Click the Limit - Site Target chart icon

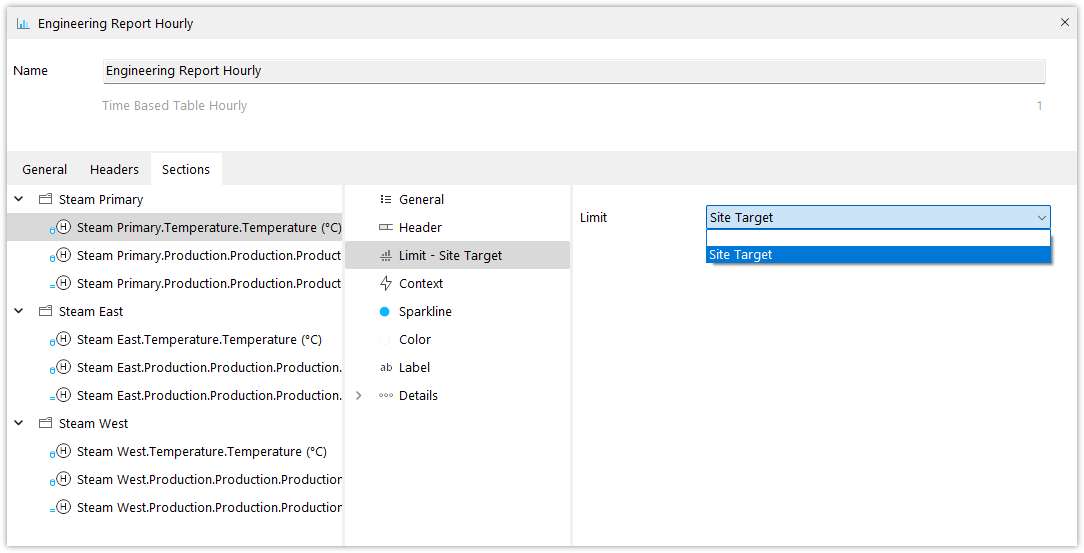386,256
